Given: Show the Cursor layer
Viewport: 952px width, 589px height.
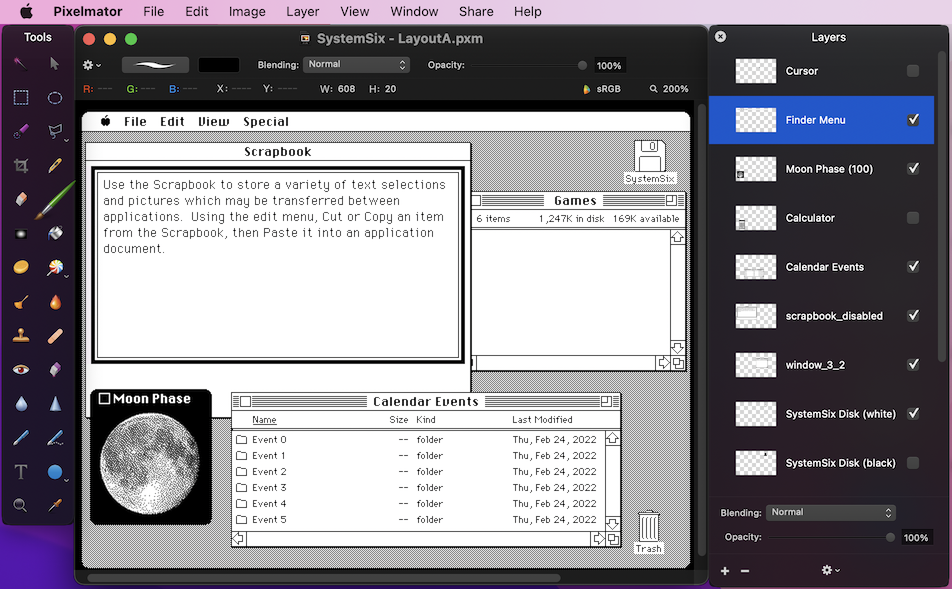Looking at the screenshot, I should click(913, 71).
